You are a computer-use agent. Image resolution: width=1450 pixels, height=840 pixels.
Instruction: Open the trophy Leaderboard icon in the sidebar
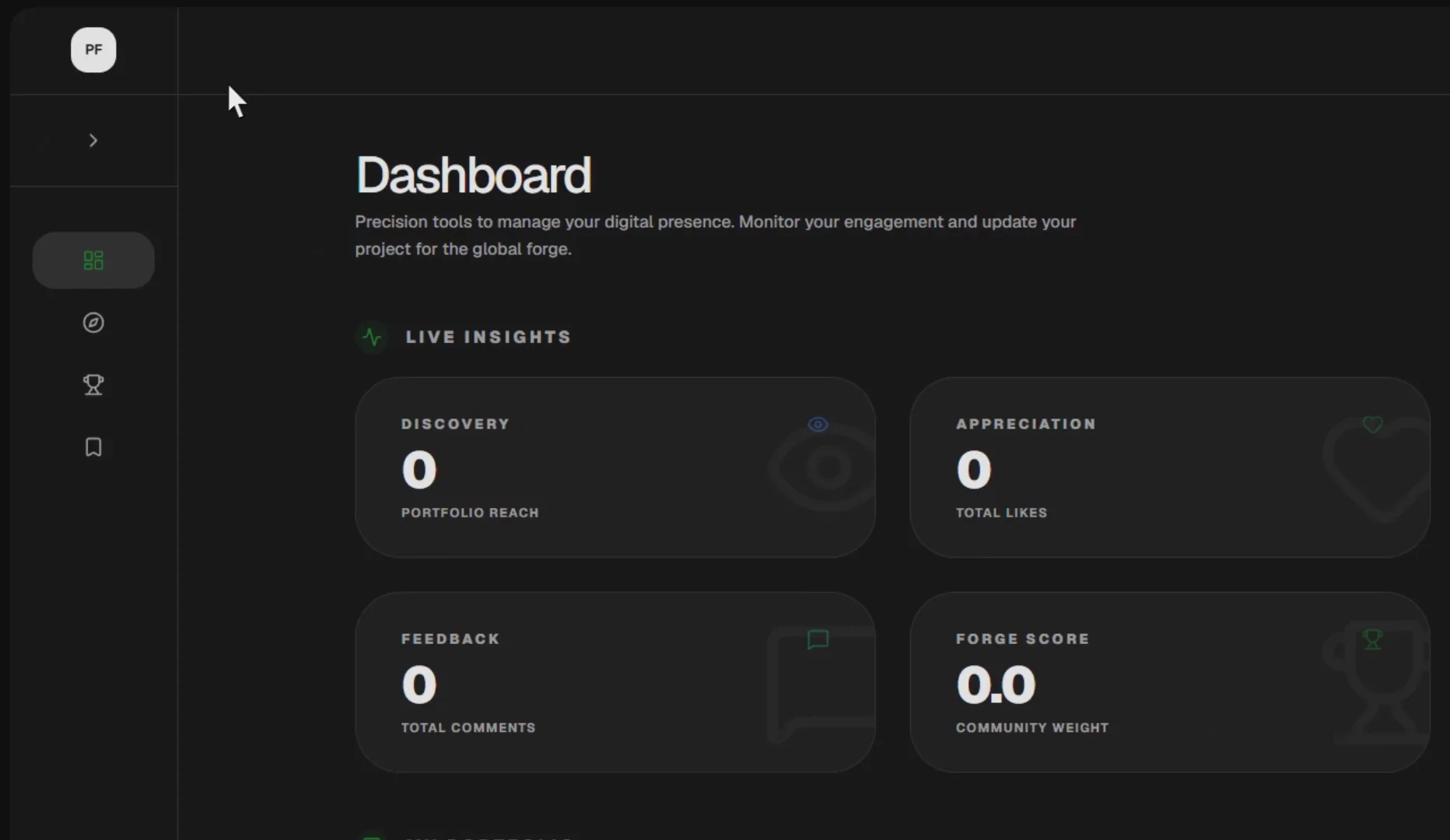93,385
